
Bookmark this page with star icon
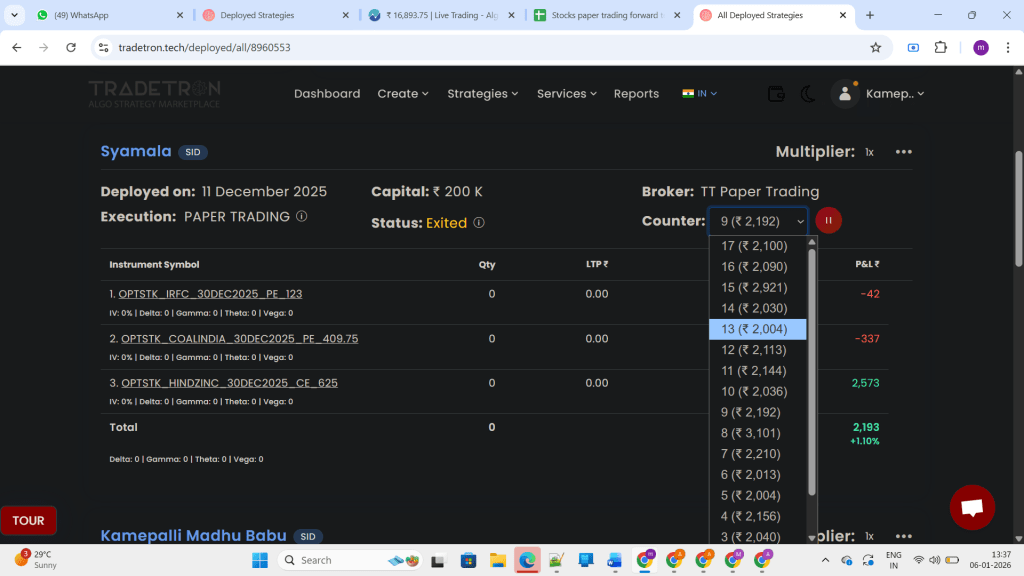876,47
